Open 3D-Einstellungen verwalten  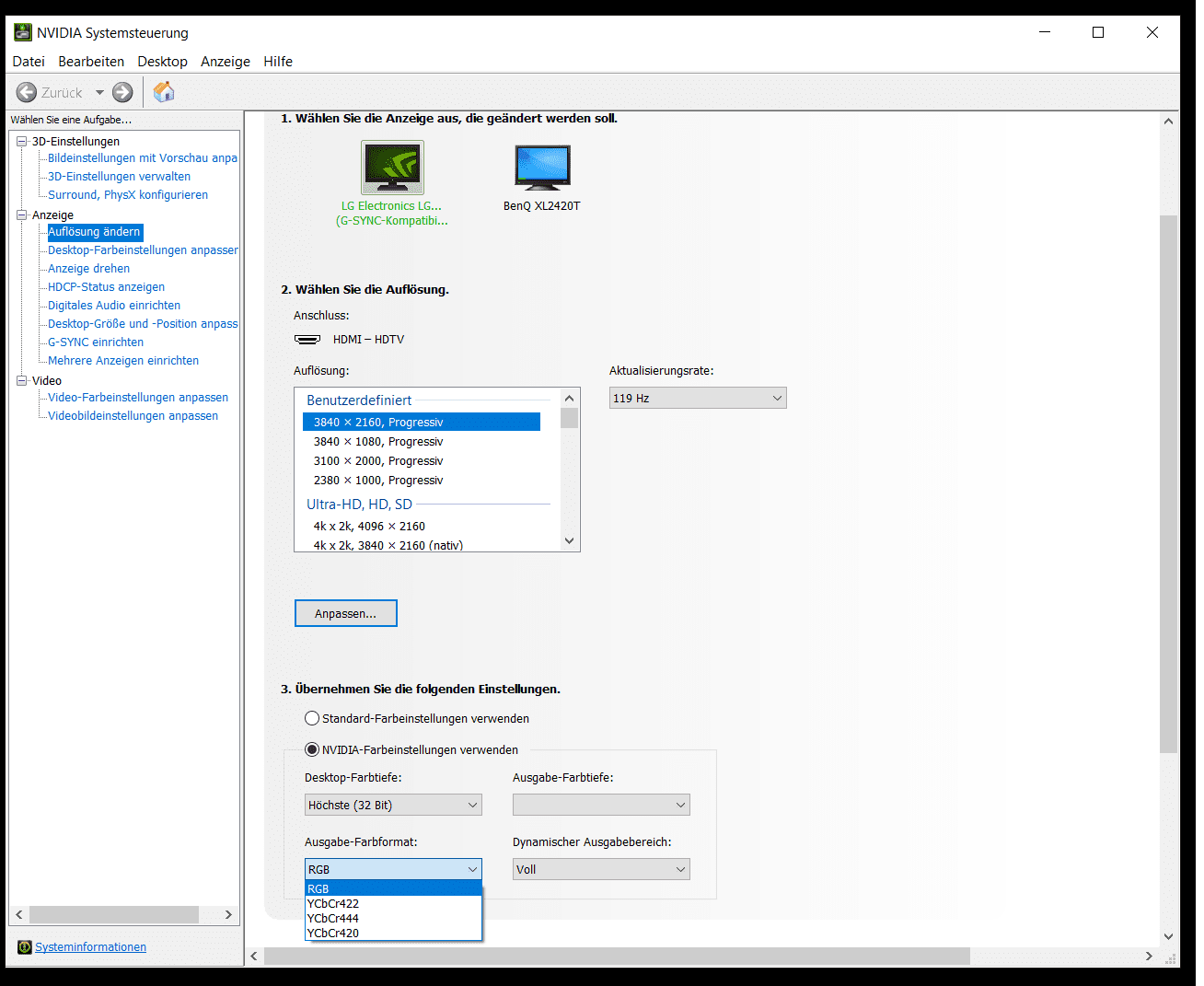119,177
